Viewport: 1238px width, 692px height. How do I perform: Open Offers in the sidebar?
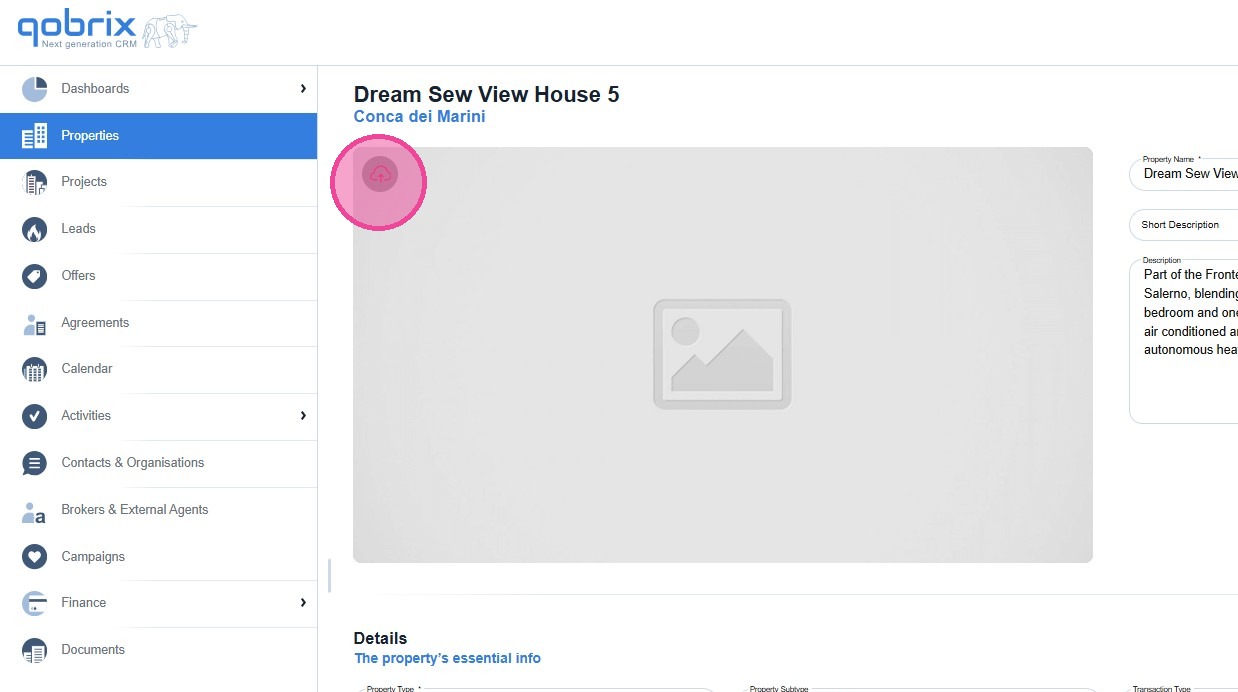click(158, 276)
